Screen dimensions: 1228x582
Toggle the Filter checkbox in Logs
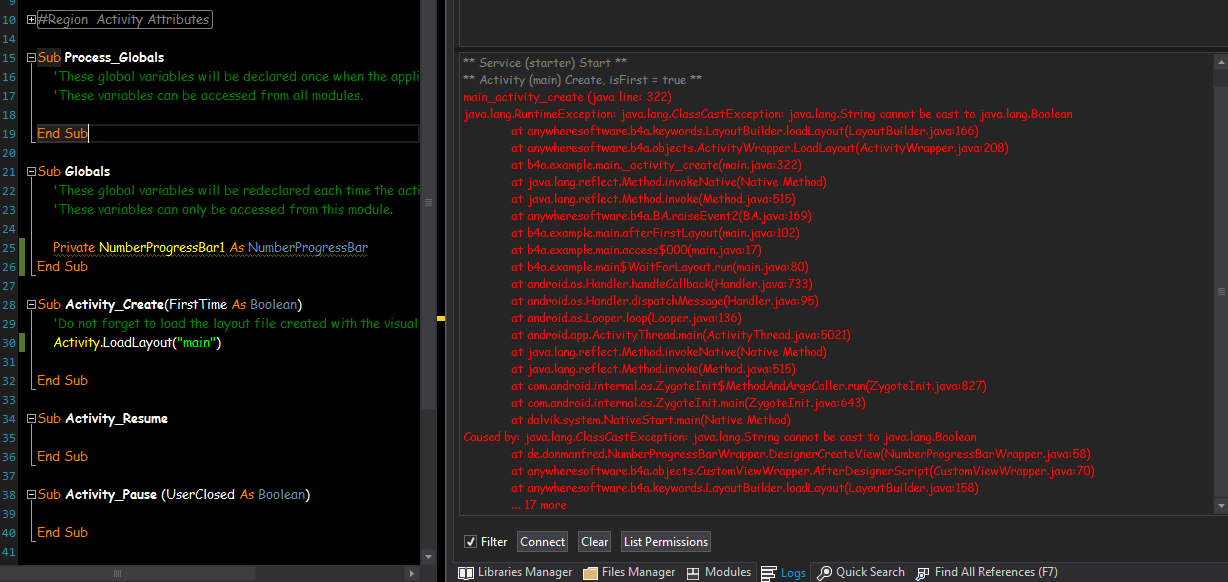click(x=470, y=542)
